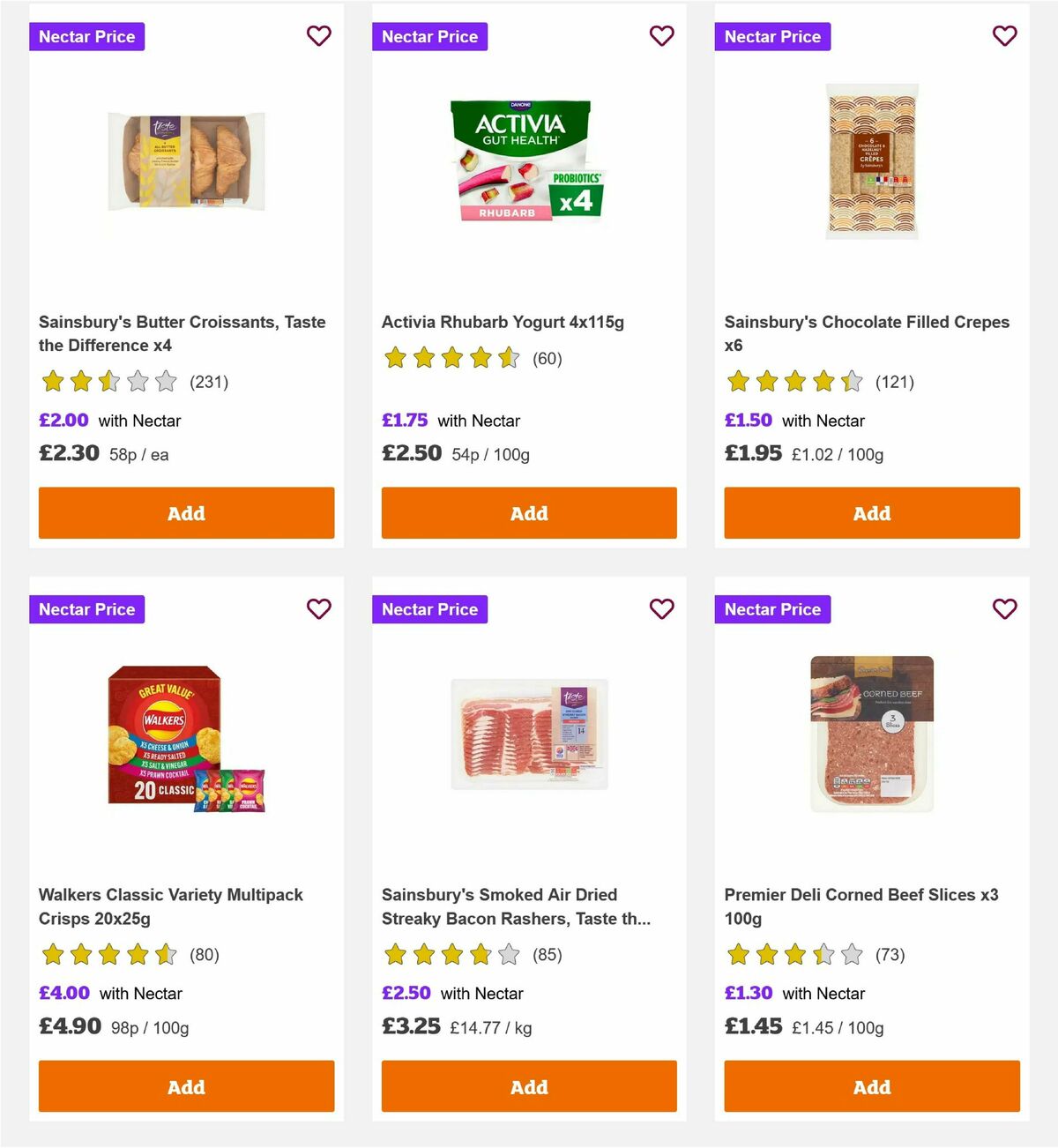Add Walkers Classic Variety Multipack to basket
The image size is (1058, 1148).
click(186, 1086)
